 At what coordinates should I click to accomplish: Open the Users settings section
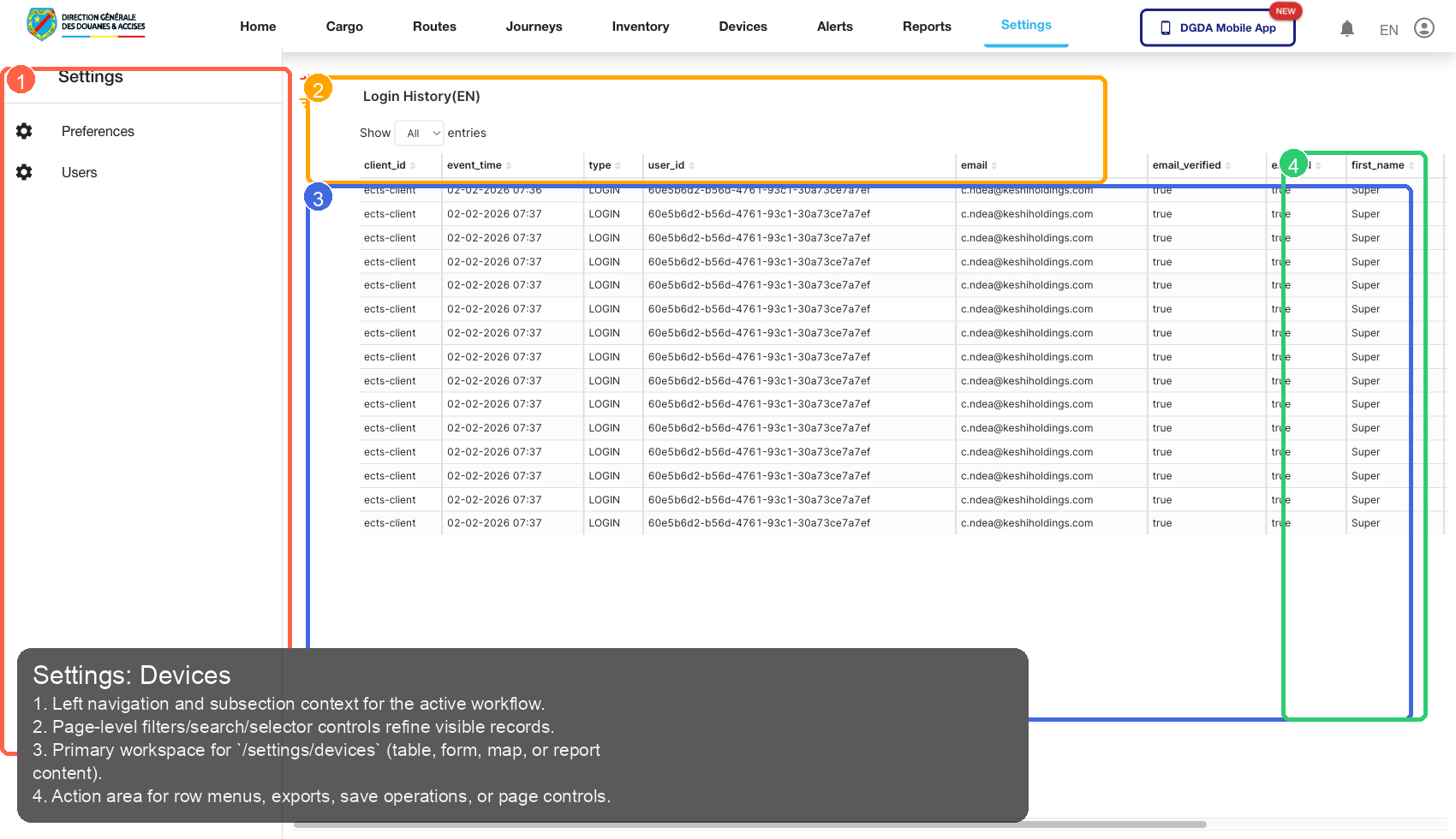point(79,172)
